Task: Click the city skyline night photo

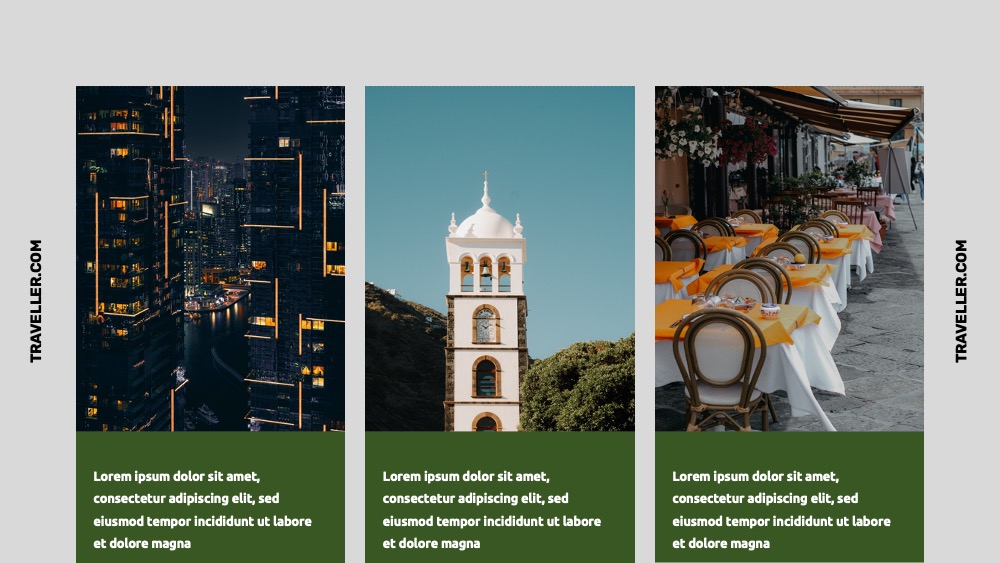Action: (x=210, y=259)
